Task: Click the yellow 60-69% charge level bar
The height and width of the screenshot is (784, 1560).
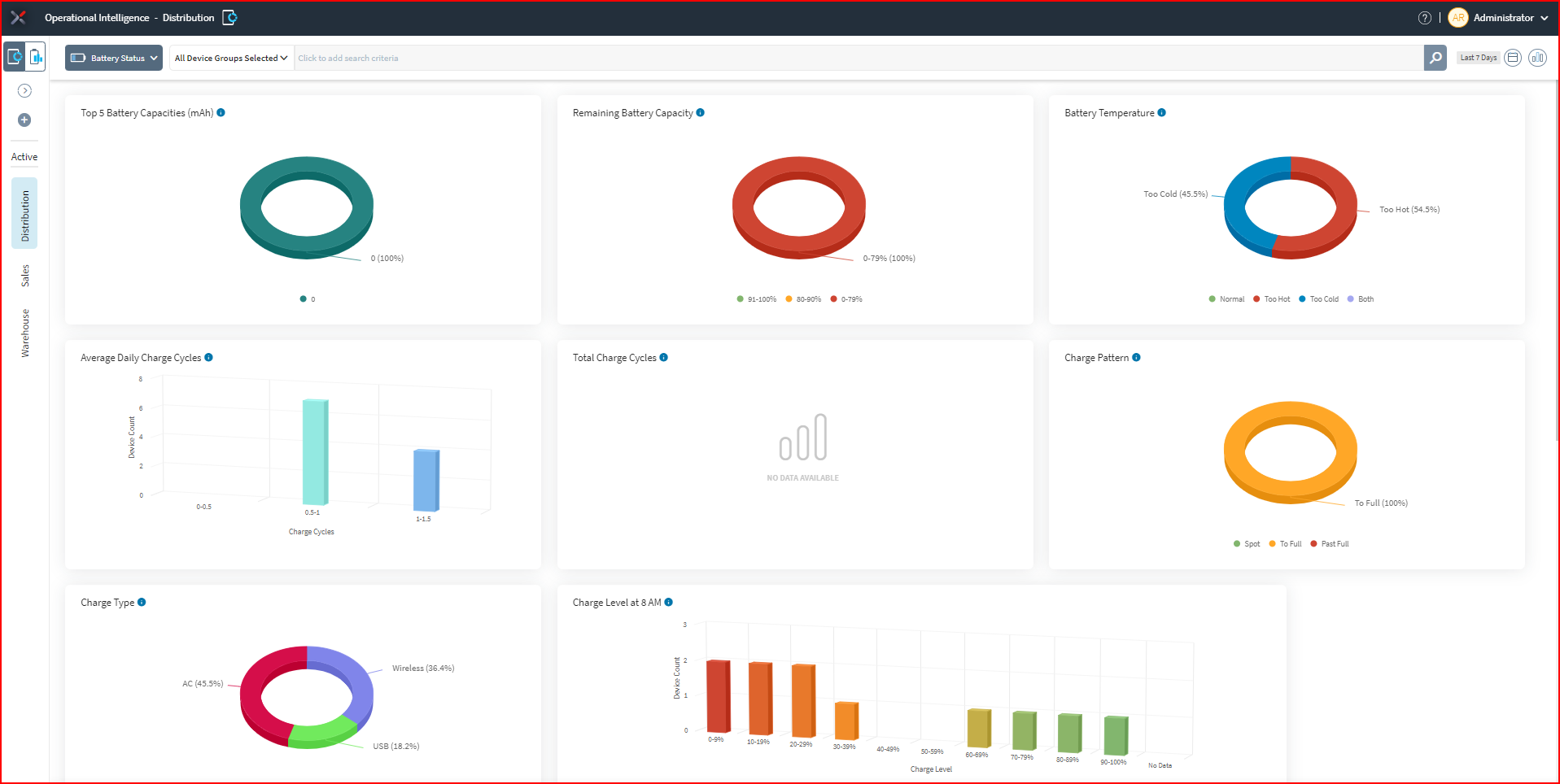Action: (x=978, y=728)
